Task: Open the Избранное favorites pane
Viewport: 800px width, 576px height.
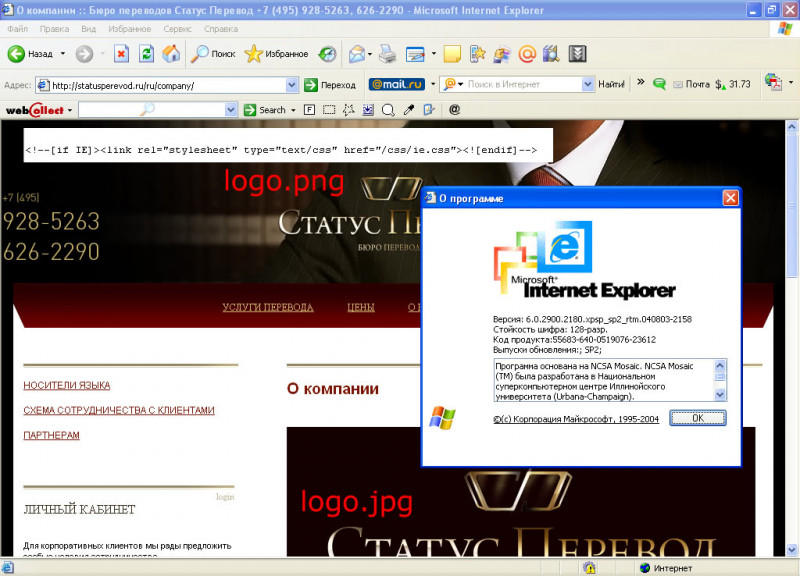Action: [x=276, y=54]
